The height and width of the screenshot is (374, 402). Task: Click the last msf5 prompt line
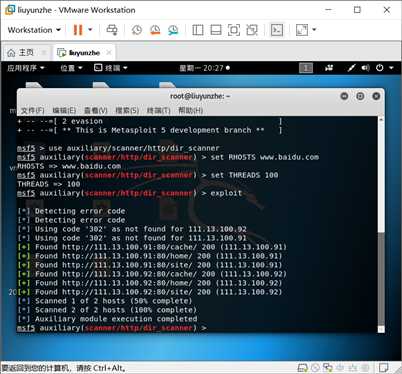pyautogui.click(x=112, y=328)
